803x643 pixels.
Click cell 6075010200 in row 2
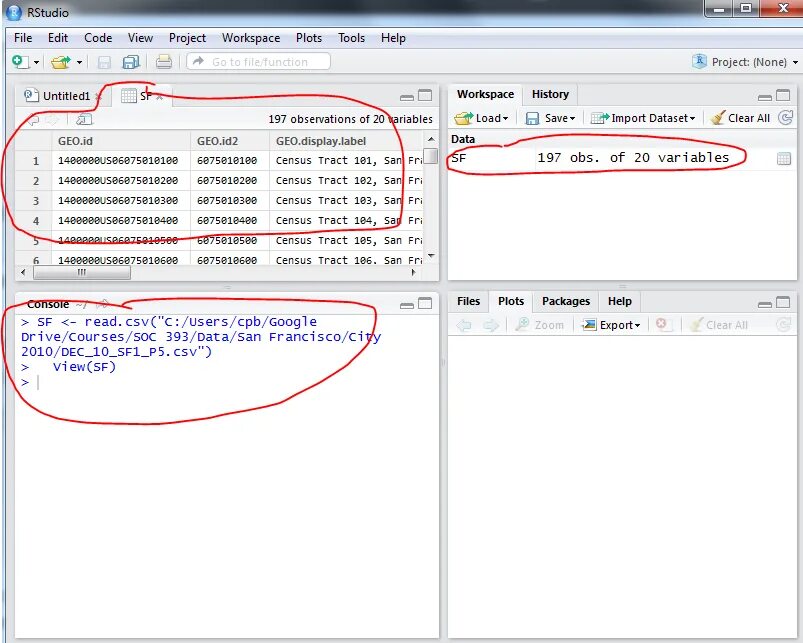pos(227,180)
